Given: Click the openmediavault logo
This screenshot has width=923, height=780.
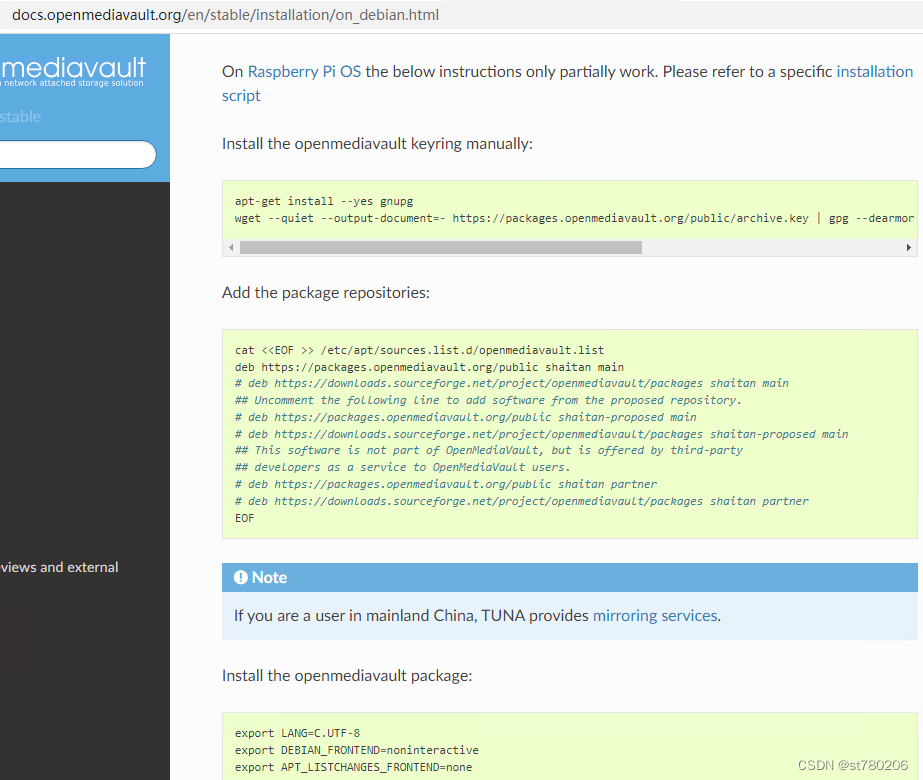Looking at the screenshot, I should pos(73,72).
